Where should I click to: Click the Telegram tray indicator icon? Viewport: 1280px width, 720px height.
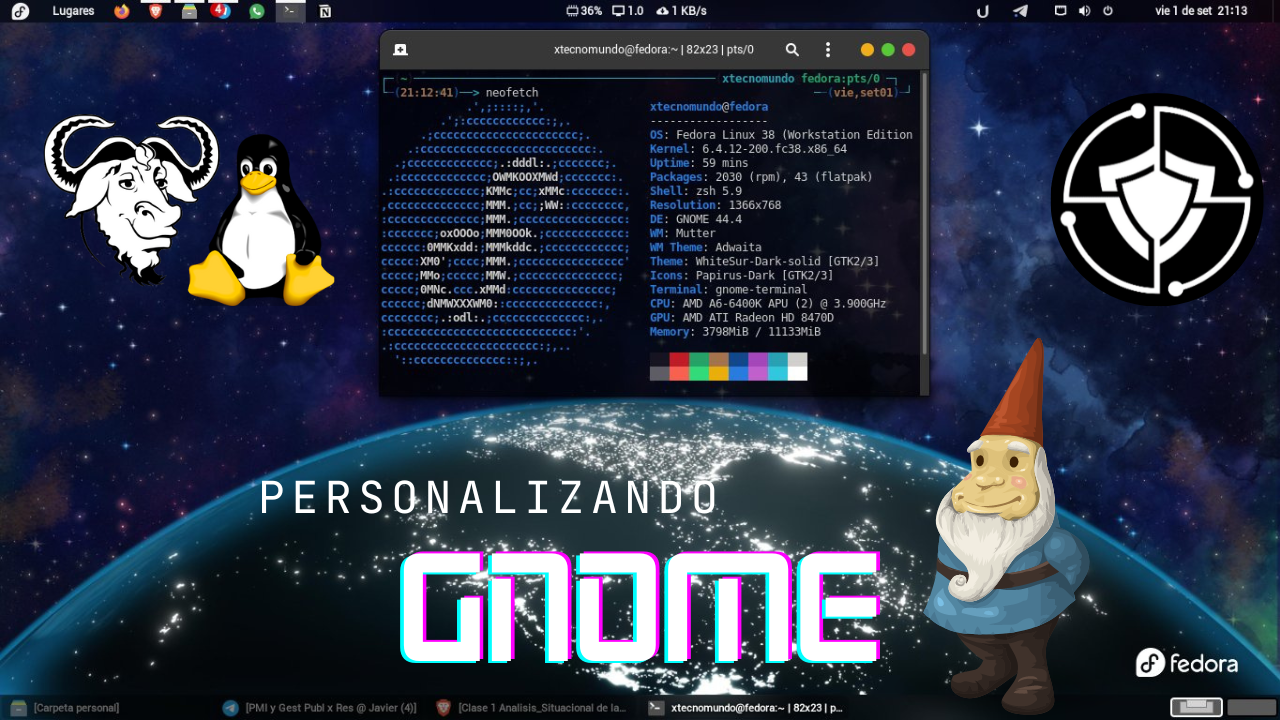(1020, 11)
